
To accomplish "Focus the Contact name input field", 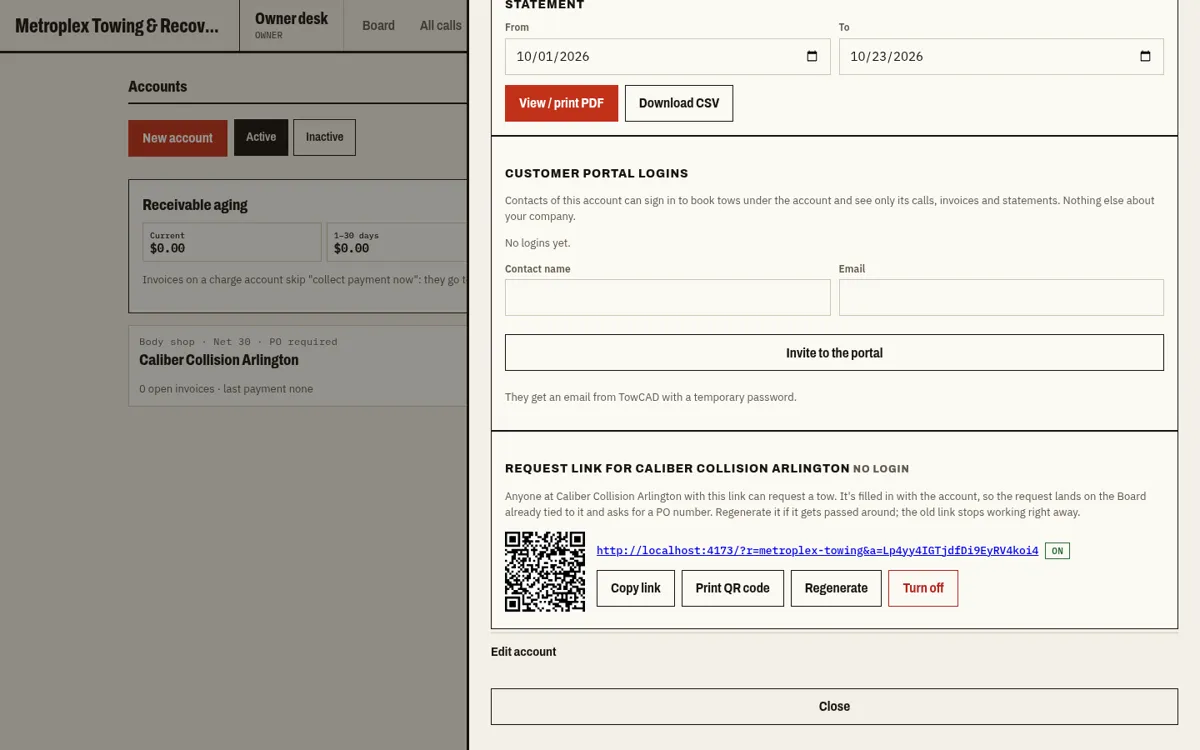I will [x=668, y=297].
